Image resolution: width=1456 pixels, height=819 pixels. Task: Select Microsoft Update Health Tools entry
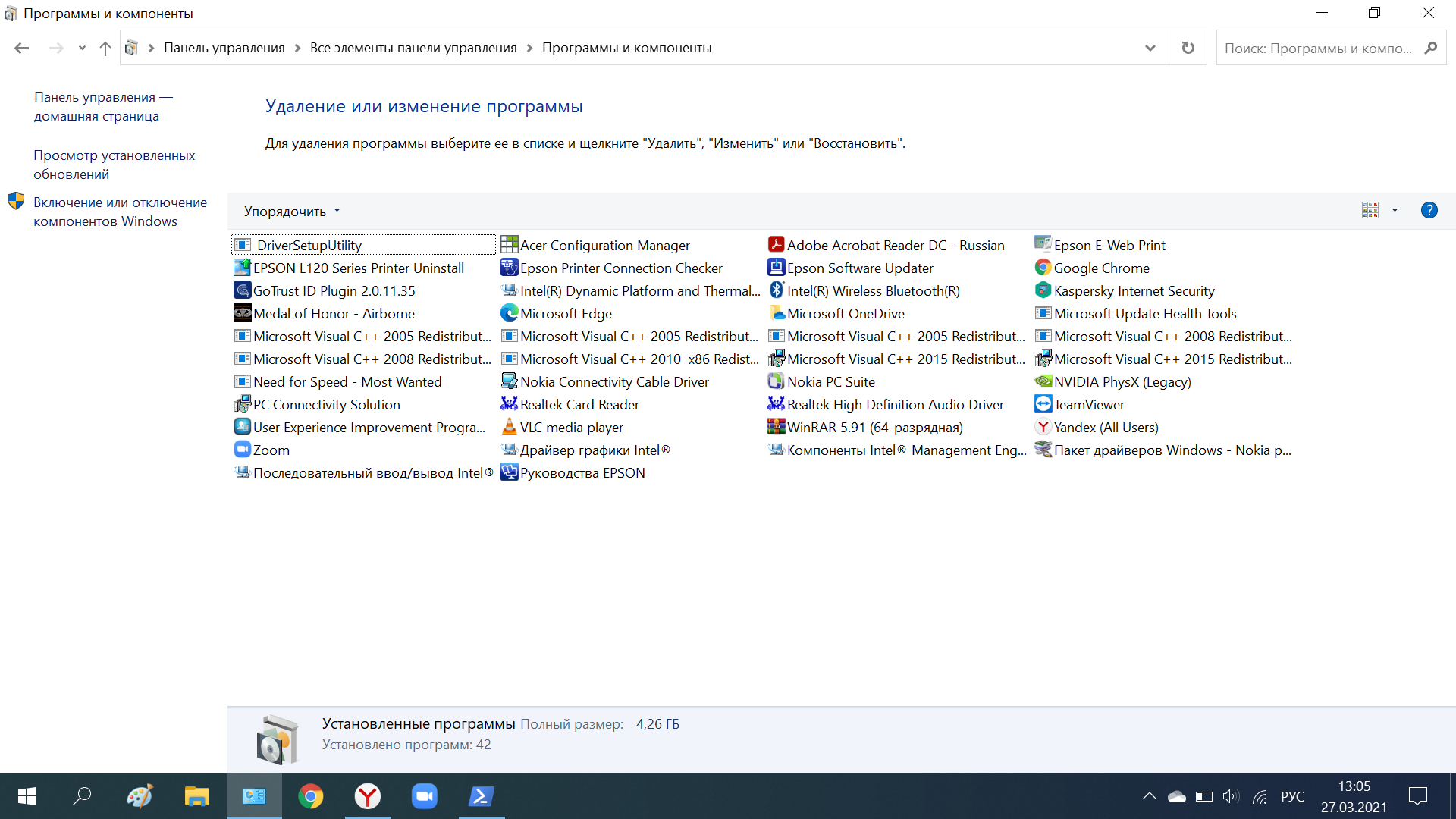coord(1145,314)
